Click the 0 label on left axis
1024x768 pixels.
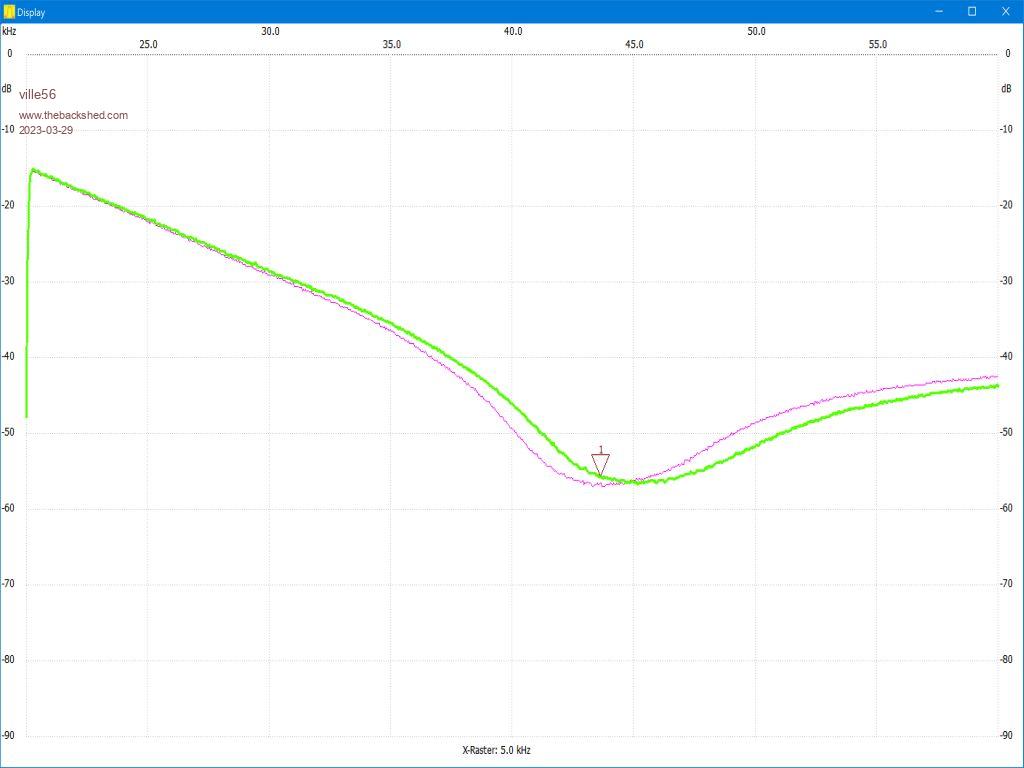coord(10,54)
